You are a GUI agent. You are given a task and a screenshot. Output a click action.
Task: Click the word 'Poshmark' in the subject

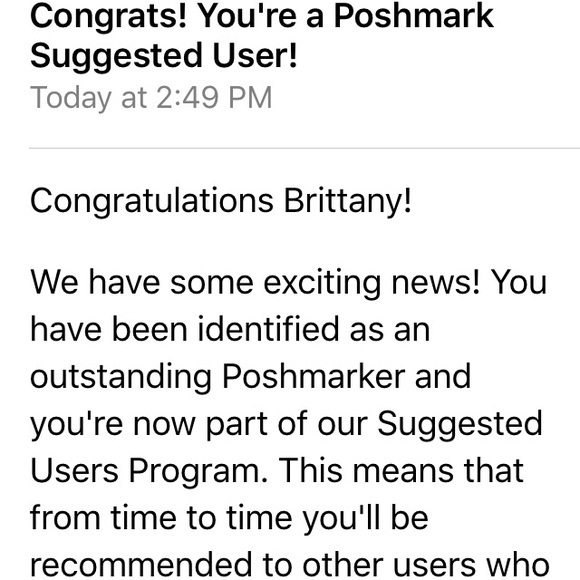point(414,17)
